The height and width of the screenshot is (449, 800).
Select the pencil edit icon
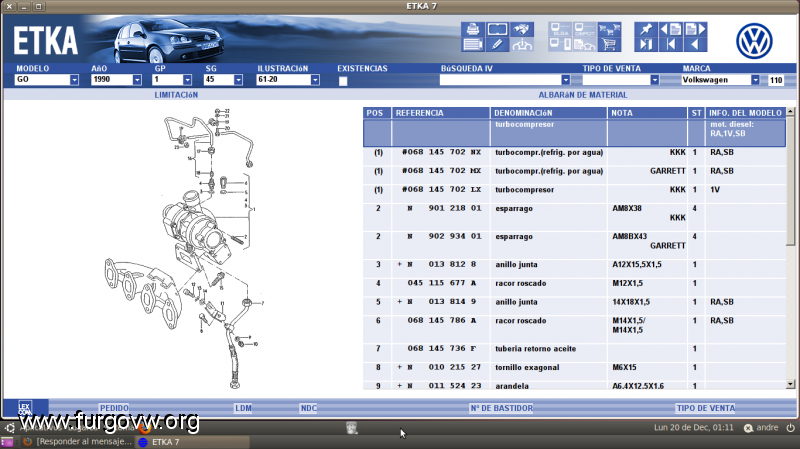click(x=497, y=44)
